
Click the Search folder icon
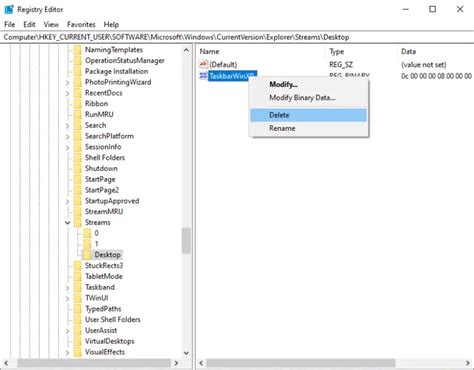(78, 125)
